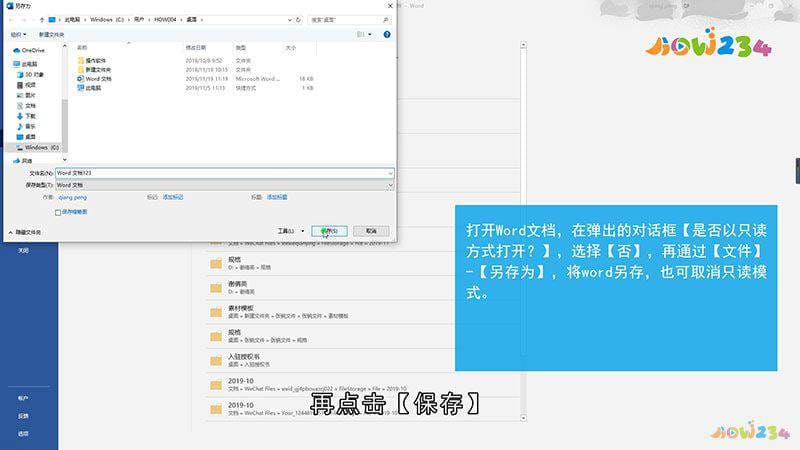Click Feedback (反馈) in Word backstage sidebar
The image size is (800, 450).
(x=23, y=416)
